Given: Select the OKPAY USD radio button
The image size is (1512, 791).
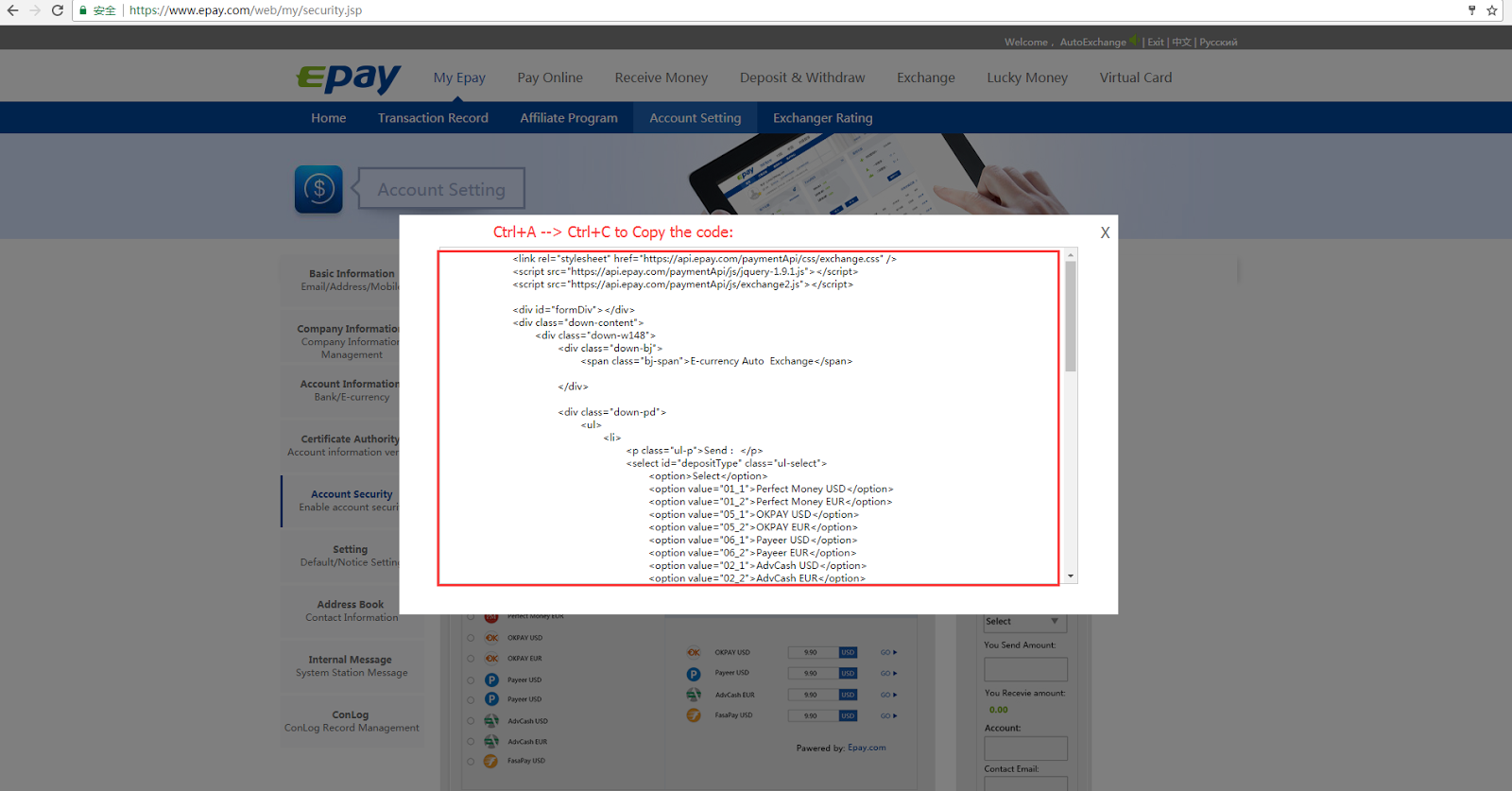Looking at the screenshot, I should click(x=471, y=638).
